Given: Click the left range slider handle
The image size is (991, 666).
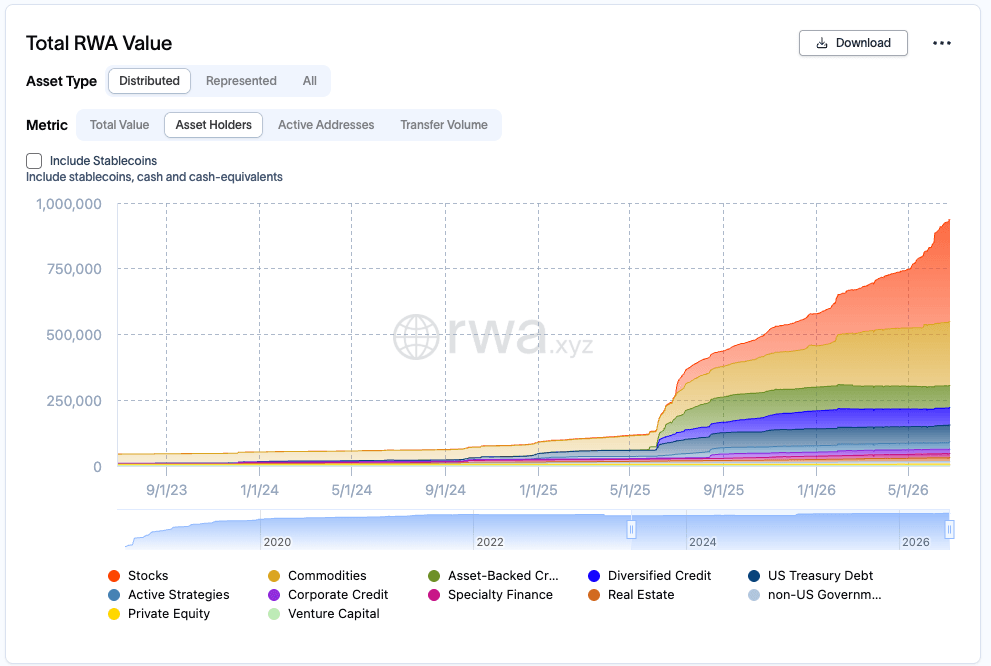Looking at the screenshot, I should (x=631, y=529).
